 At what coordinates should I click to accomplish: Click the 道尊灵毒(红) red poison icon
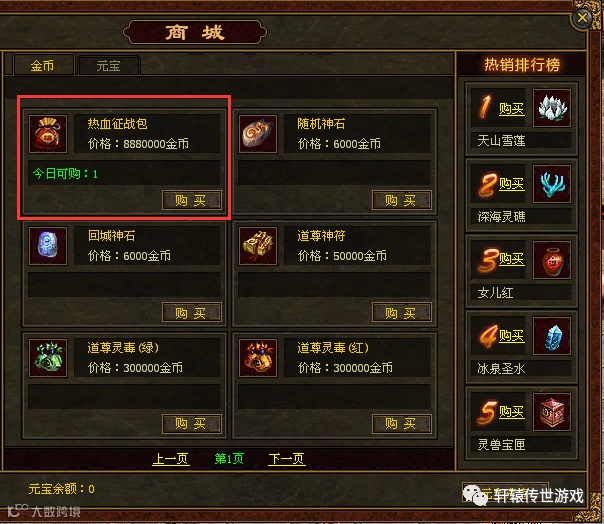pyautogui.click(x=258, y=358)
